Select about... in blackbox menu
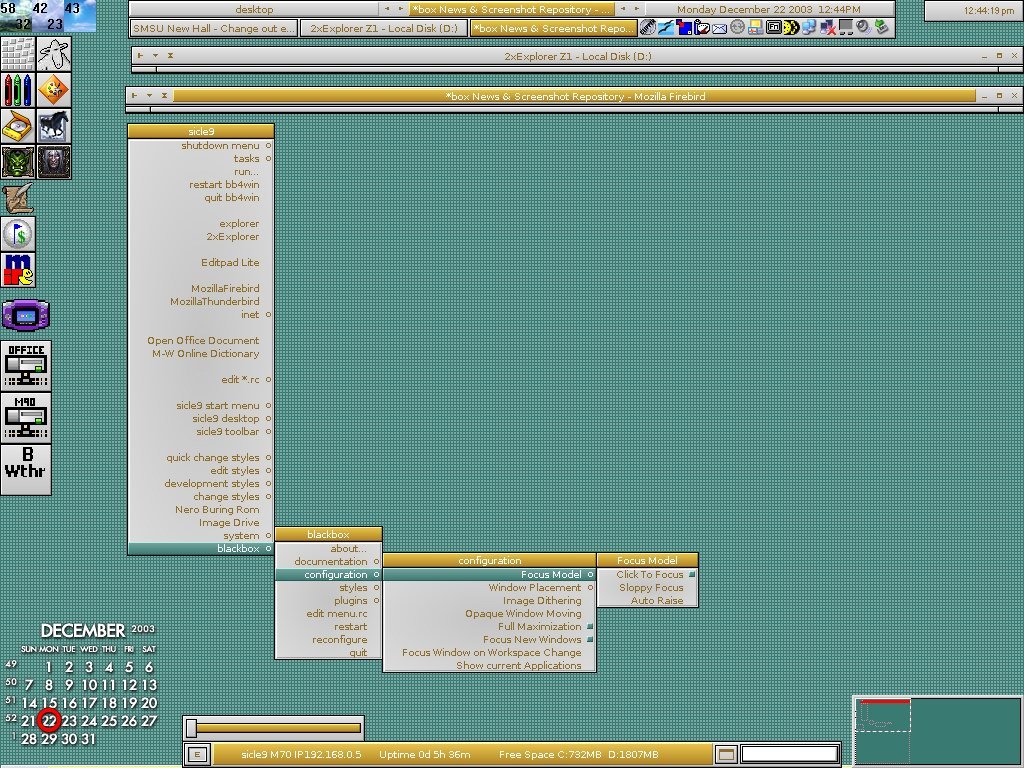 click(x=328, y=549)
